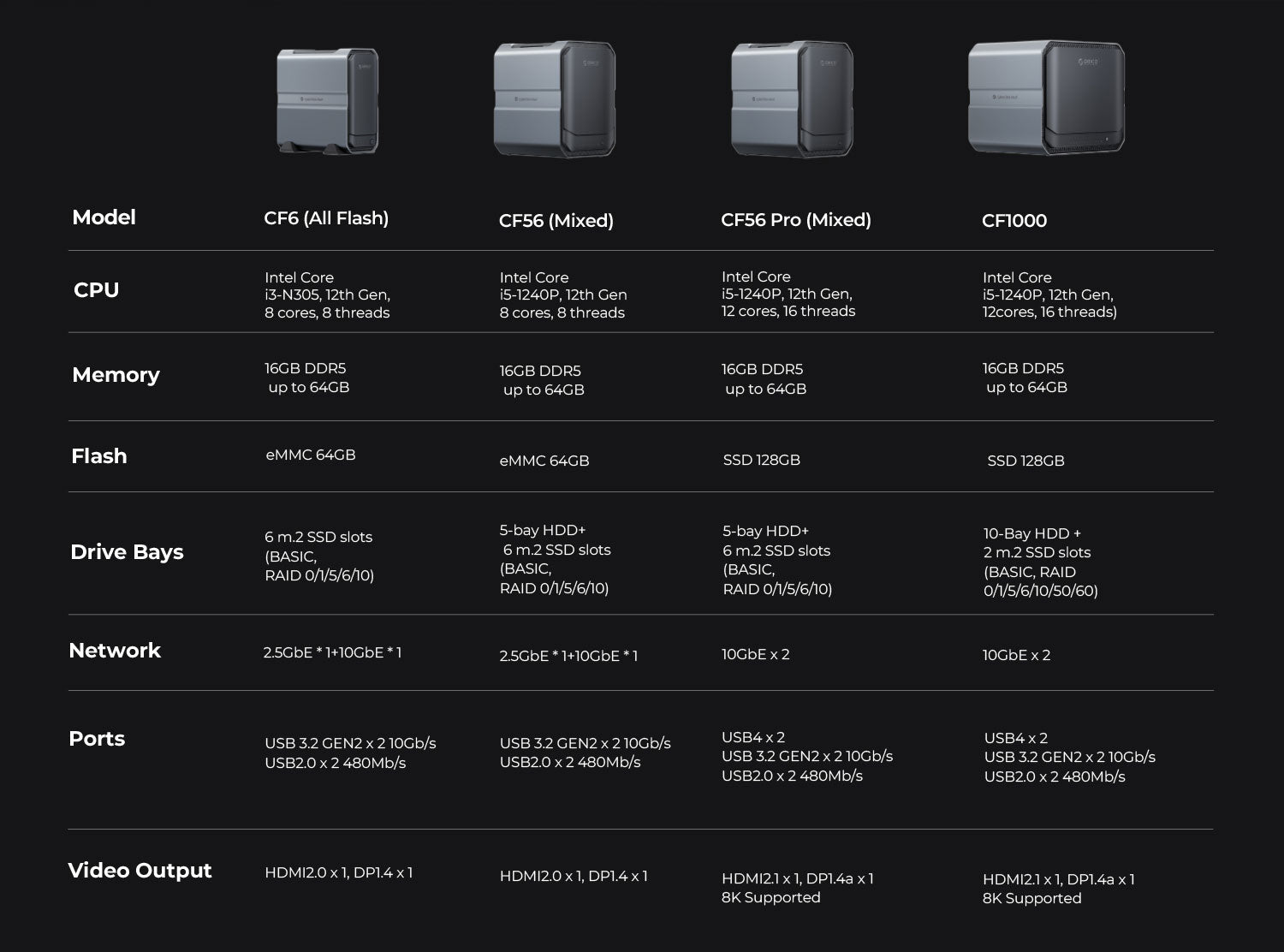Select the 'CF6 (All Flash)' model name
This screenshot has width=1284, height=952.
[326, 218]
